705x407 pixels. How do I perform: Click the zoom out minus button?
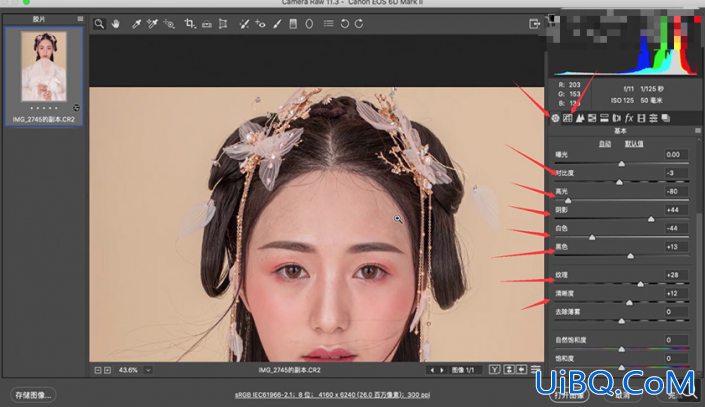(x=98, y=370)
